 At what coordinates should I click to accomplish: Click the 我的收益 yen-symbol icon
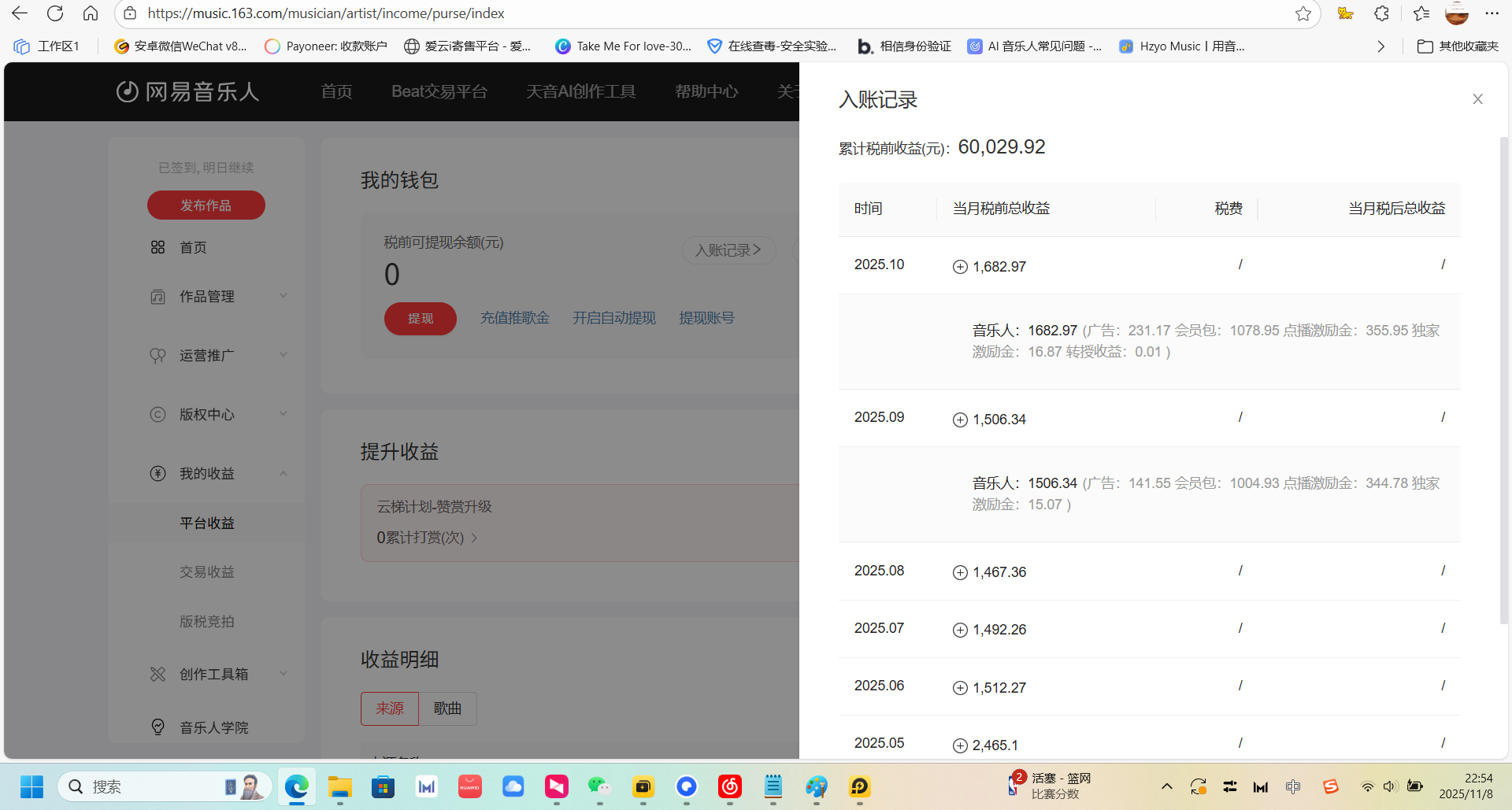click(x=157, y=473)
